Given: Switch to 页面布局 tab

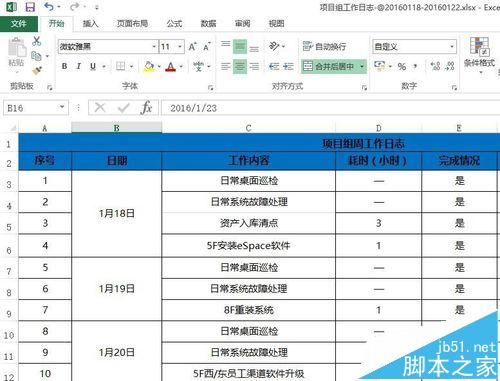Looking at the screenshot, I should (132, 23).
